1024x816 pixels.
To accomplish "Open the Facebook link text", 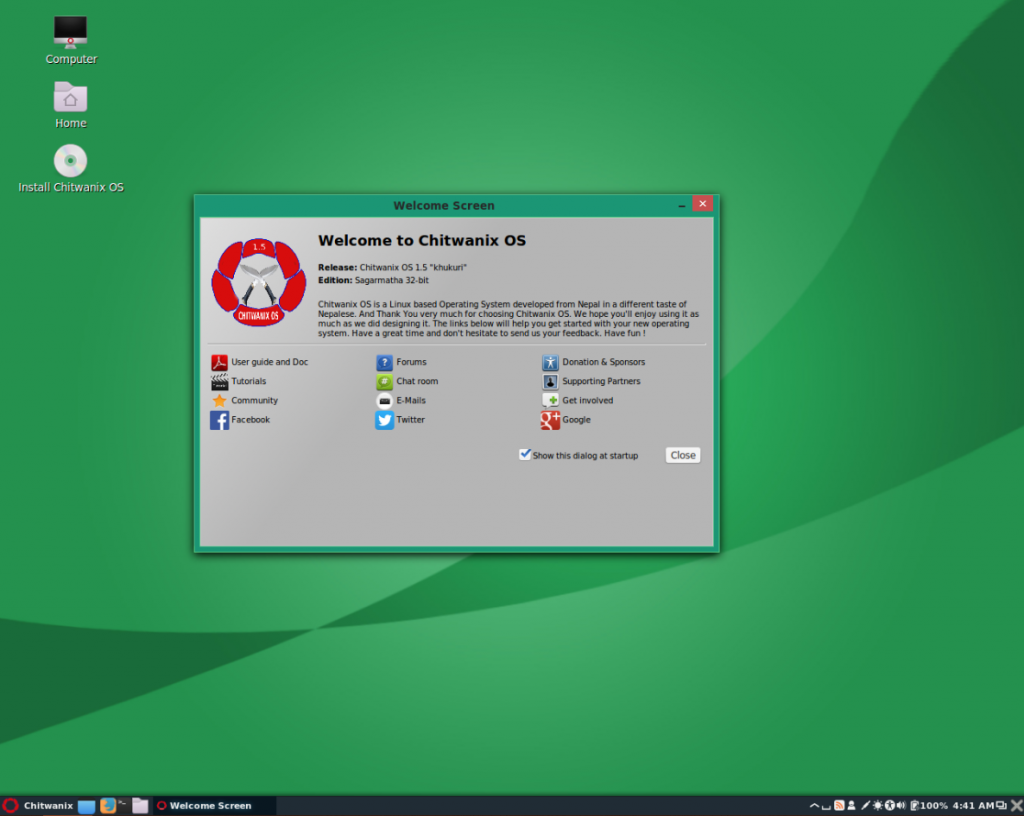I will pyautogui.click(x=251, y=420).
